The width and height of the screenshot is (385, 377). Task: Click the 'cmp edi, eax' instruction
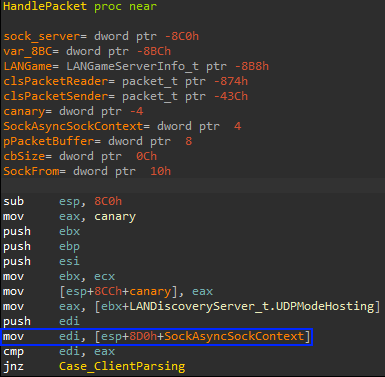pos(59,351)
